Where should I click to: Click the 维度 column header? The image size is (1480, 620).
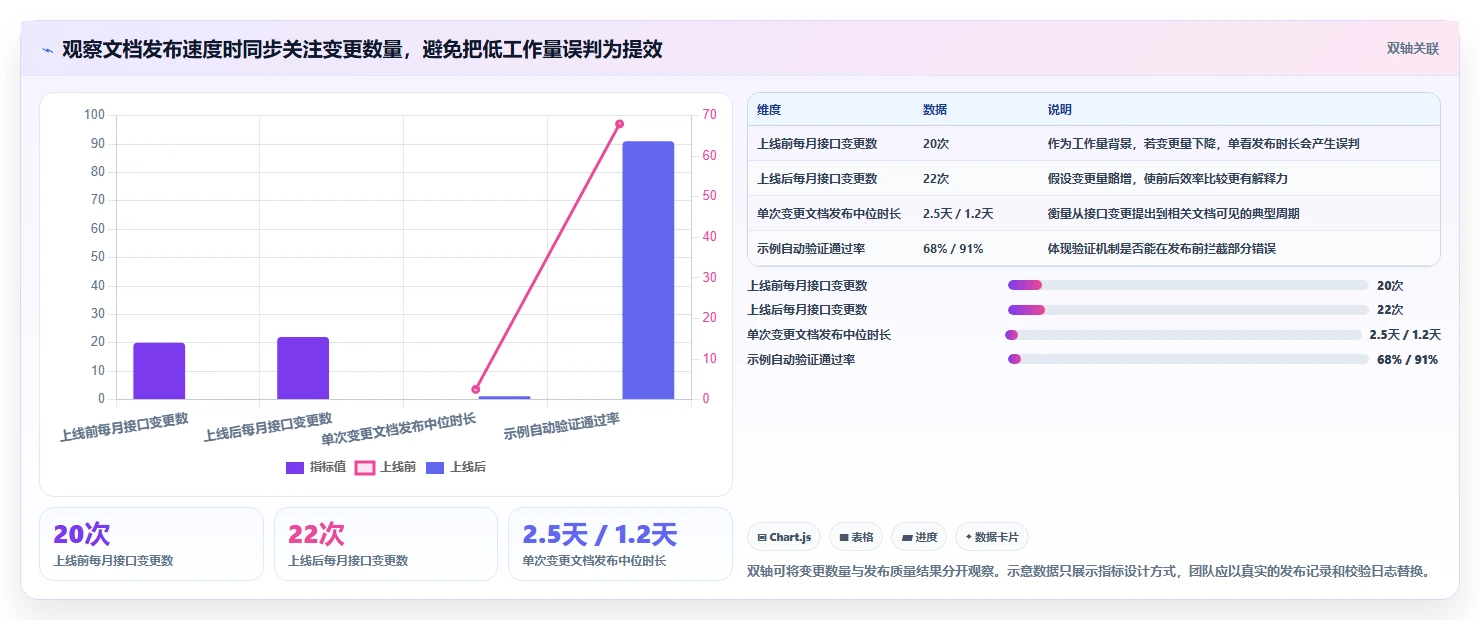pos(769,110)
